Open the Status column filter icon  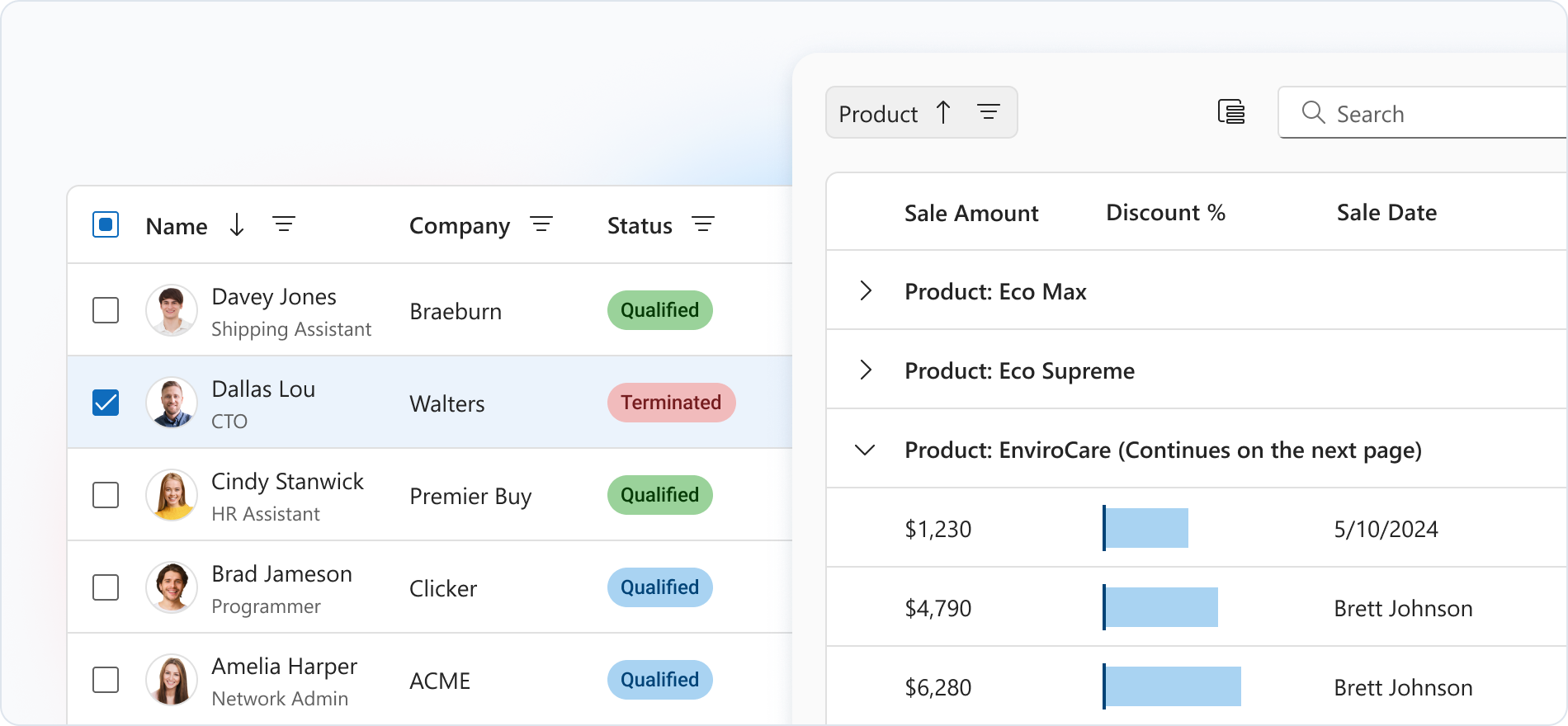(703, 224)
